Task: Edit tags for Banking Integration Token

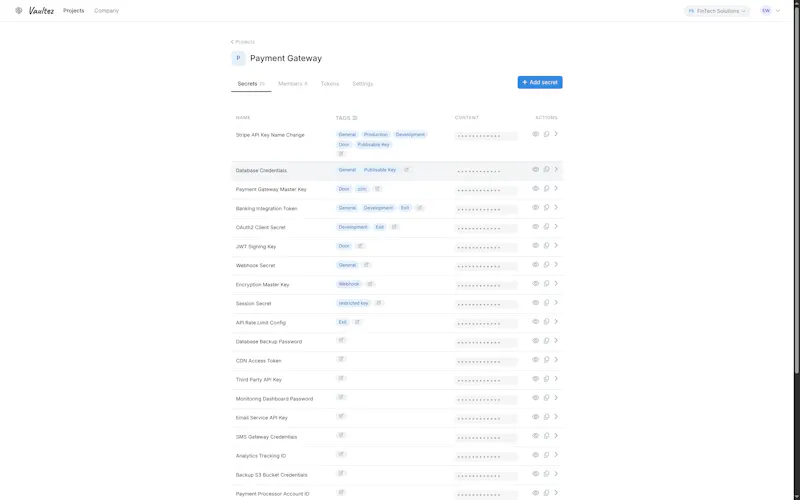Action: click(420, 208)
